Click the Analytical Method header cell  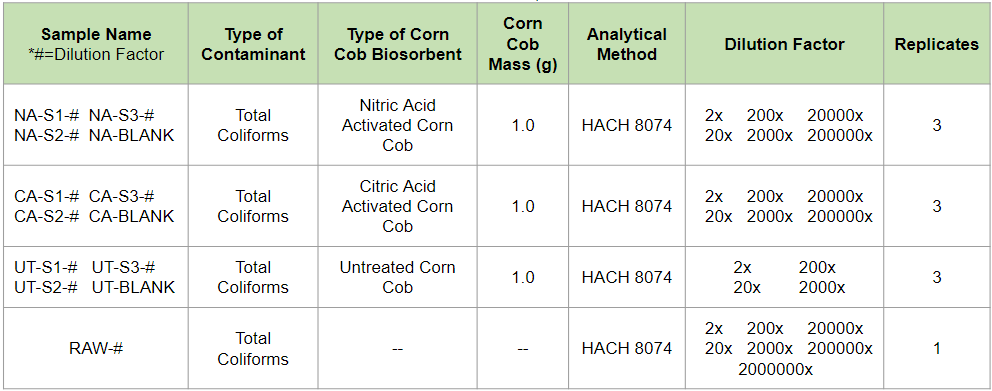(x=627, y=44)
